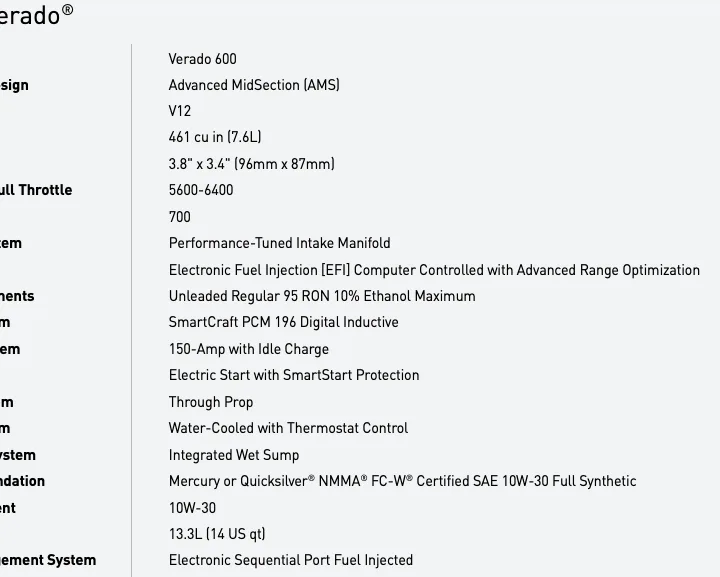Click Unleaded Regular 95 RON fuel text
Viewport: 720px width, 577px height.
tap(322, 296)
